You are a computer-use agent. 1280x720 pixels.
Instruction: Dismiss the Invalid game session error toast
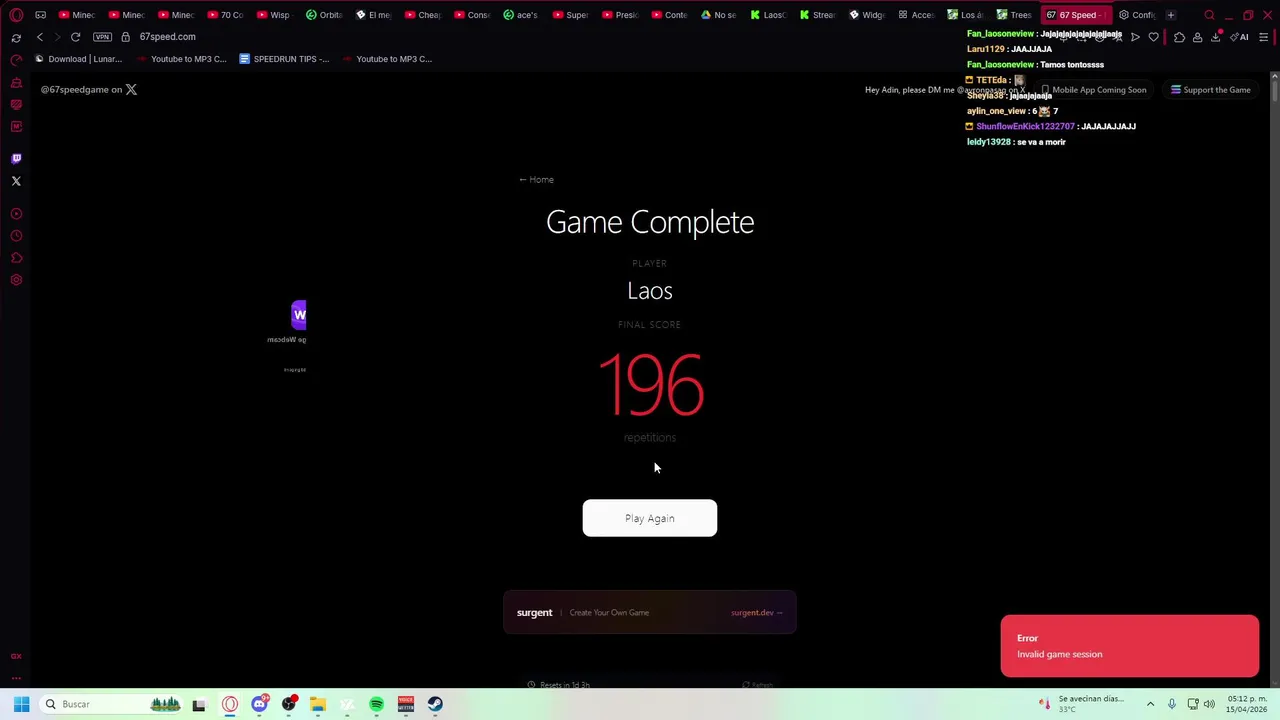pos(1130,646)
